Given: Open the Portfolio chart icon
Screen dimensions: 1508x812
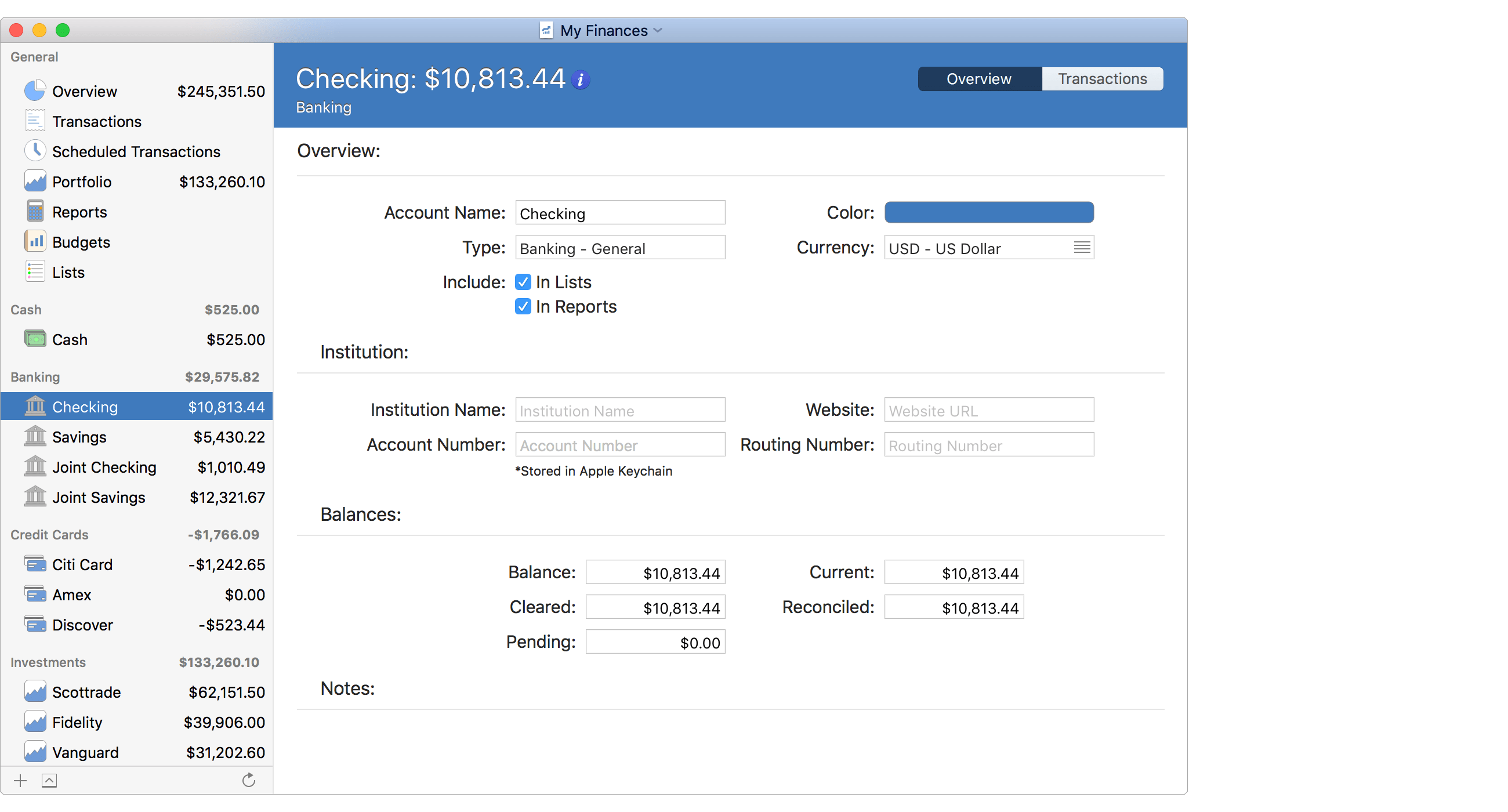Looking at the screenshot, I should tap(35, 181).
